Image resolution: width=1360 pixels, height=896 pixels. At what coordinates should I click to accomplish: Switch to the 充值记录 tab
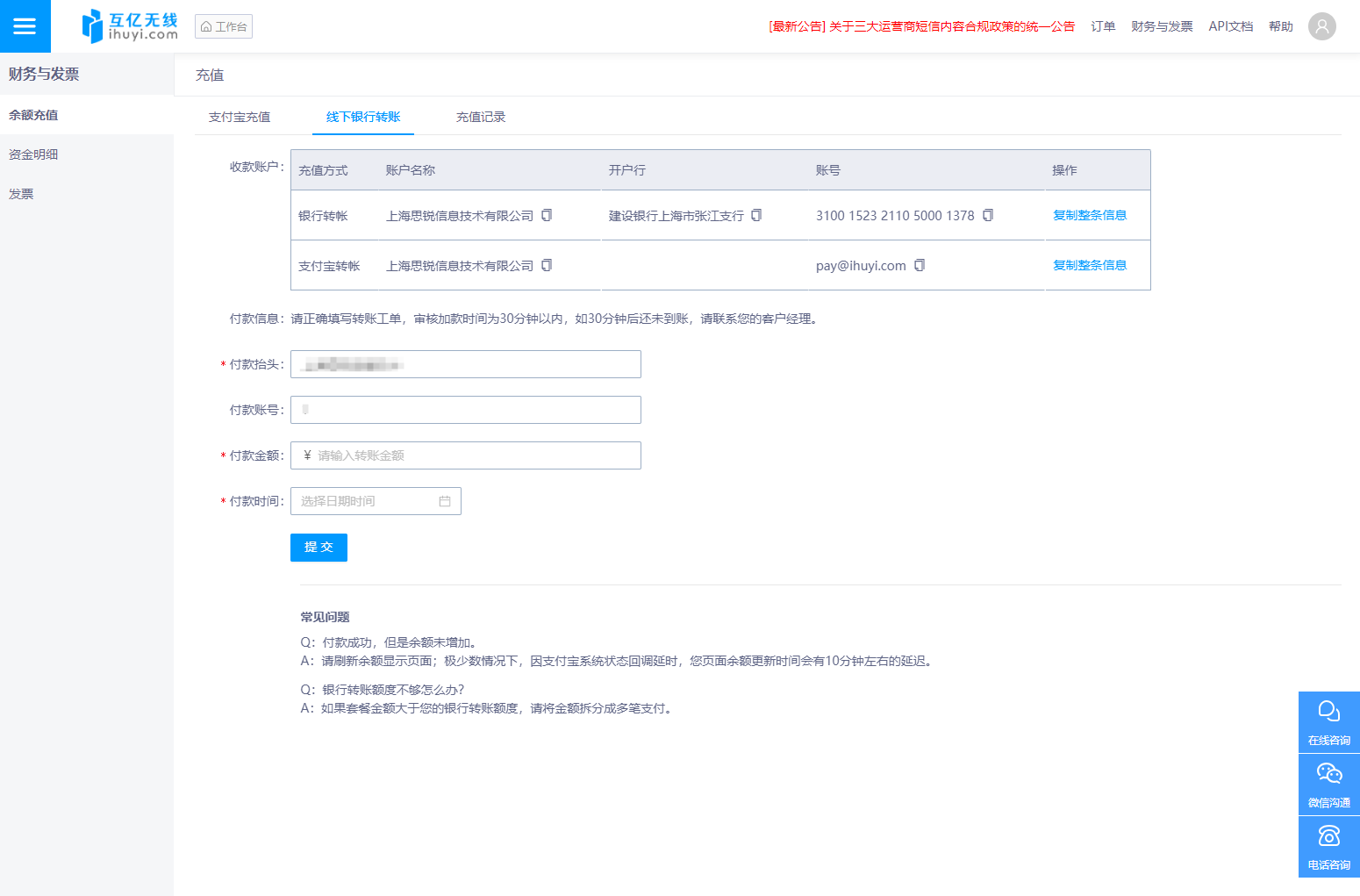481,117
